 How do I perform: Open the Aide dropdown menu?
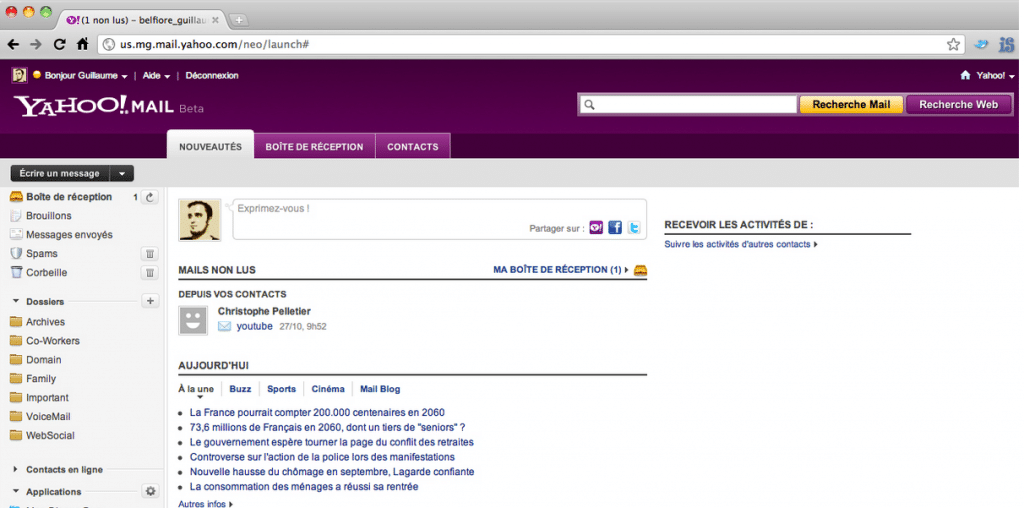[x=155, y=75]
